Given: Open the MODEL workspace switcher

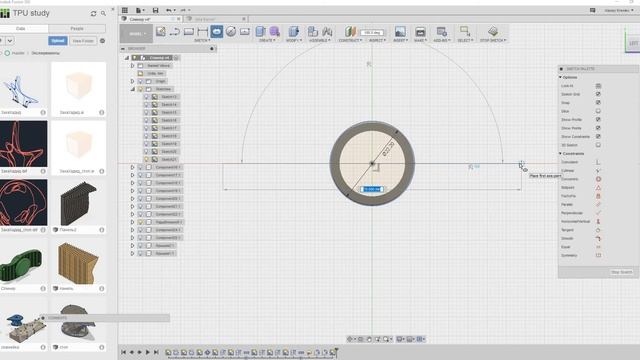Looking at the screenshot, I should point(136,33).
